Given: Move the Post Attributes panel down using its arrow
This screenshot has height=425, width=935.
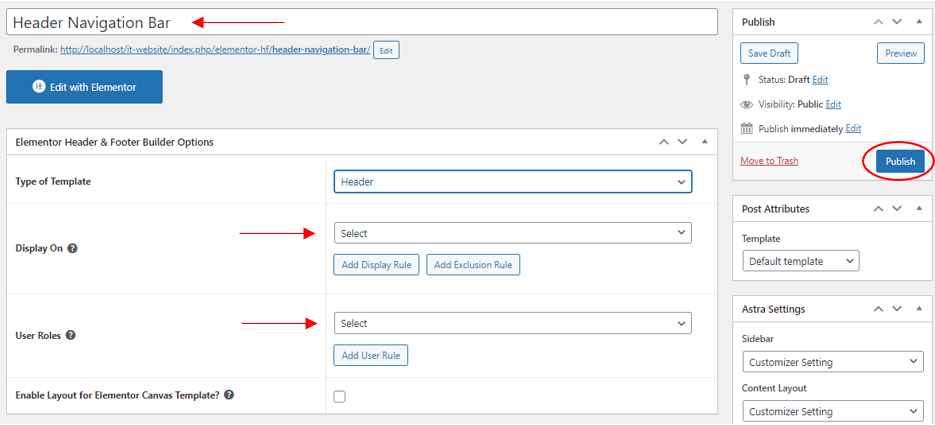Looking at the screenshot, I should click(x=897, y=209).
